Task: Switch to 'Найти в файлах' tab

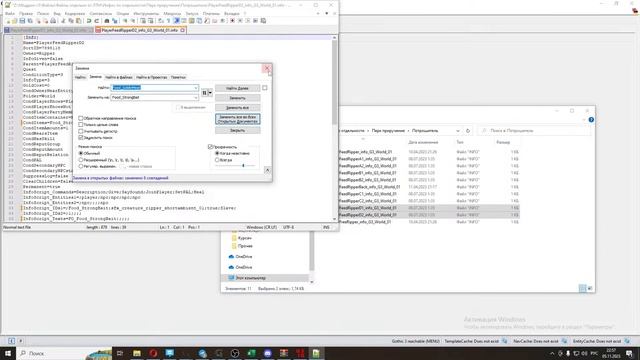Action: pyautogui.click(x=119, y=77)
